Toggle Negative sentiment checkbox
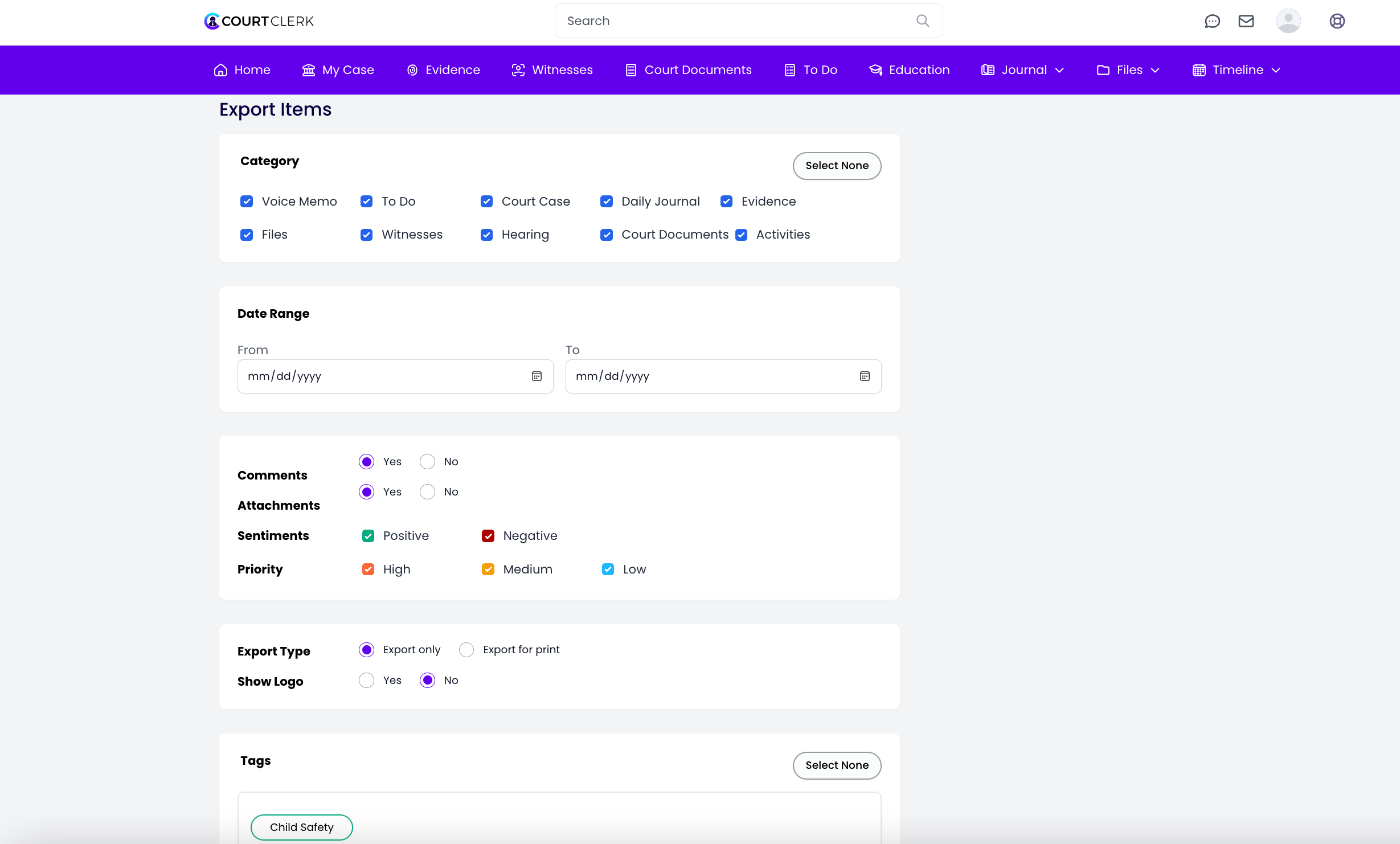This screenshot has width=1400, height=844. coord(488,536)
